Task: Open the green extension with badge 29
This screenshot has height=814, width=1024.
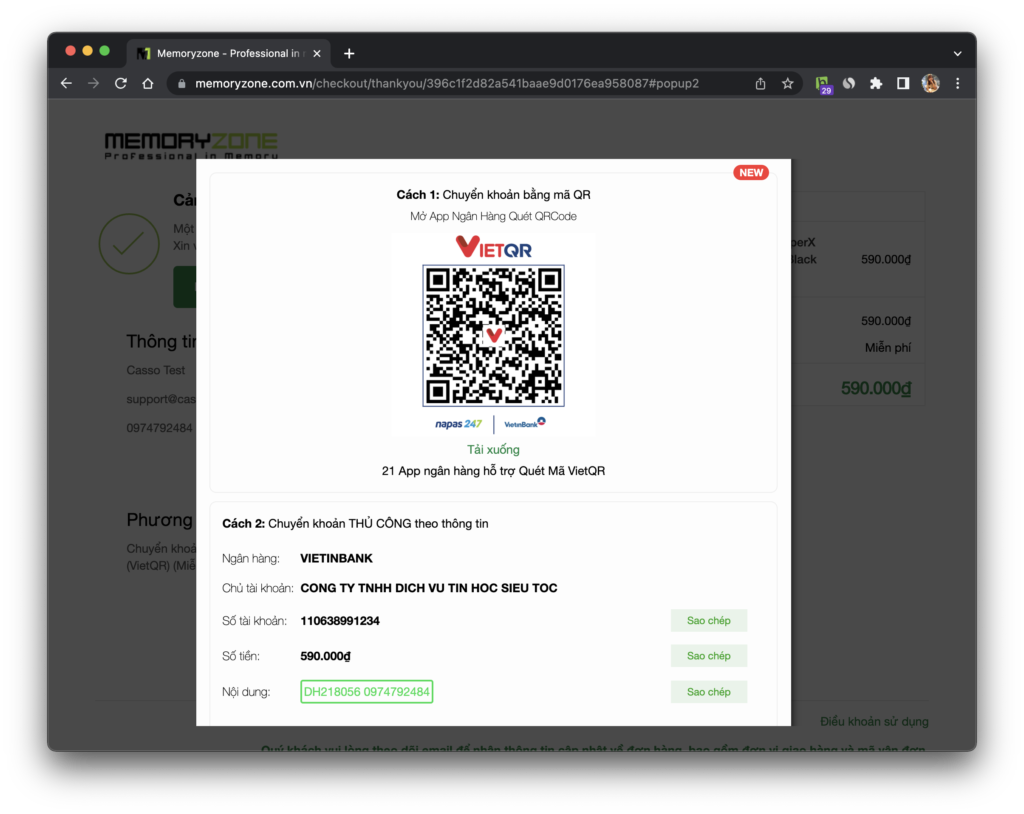Action: click(823, 84)
